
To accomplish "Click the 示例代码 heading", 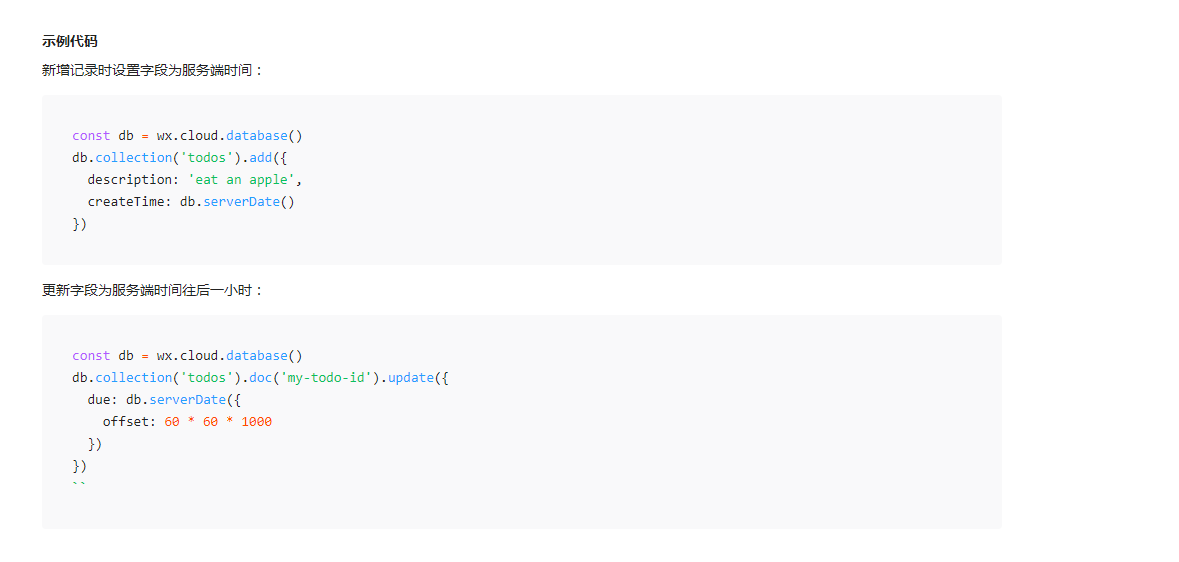I will tap(70, 41).
